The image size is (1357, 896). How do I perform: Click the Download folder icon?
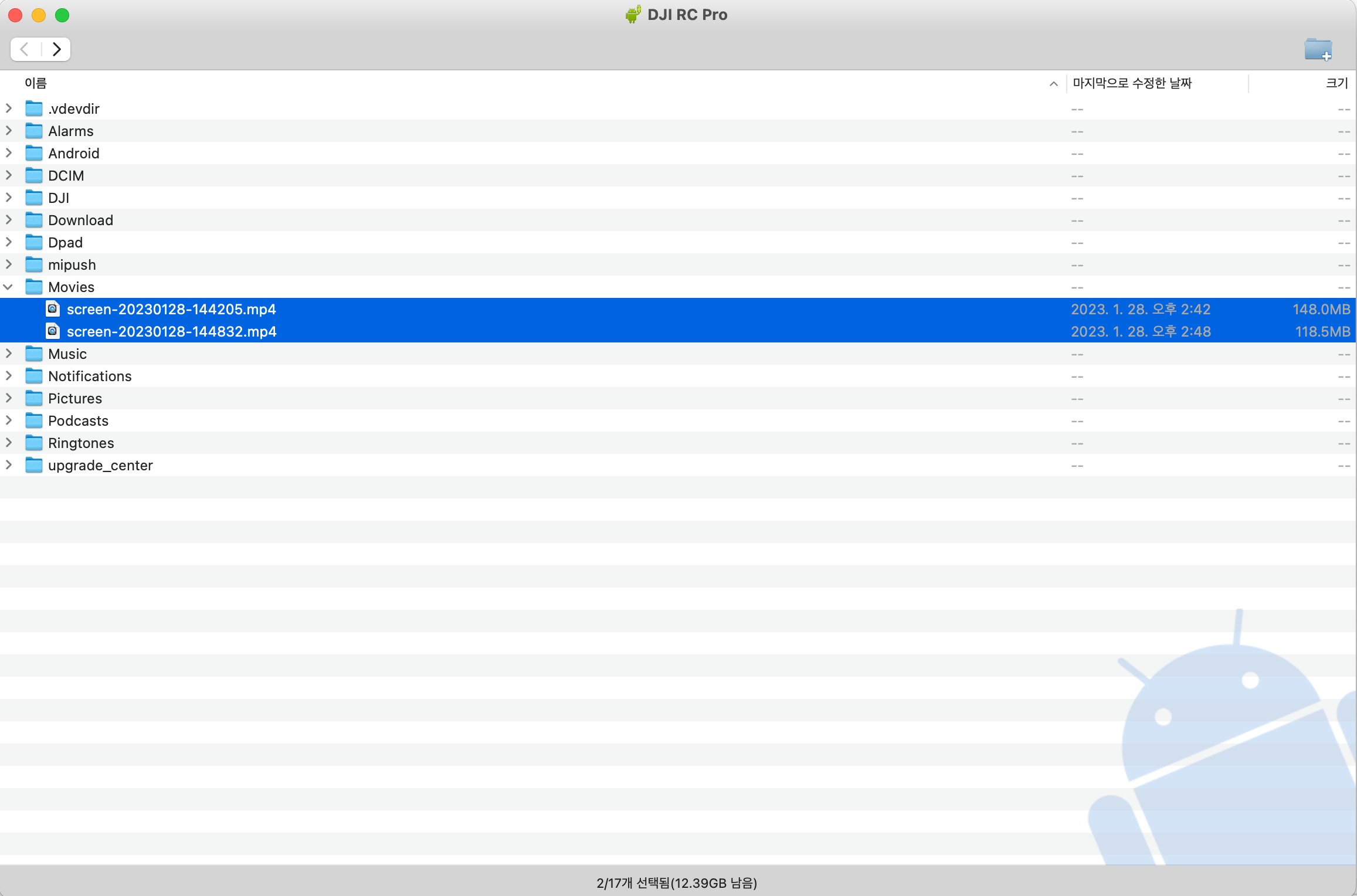click(34, 220)
